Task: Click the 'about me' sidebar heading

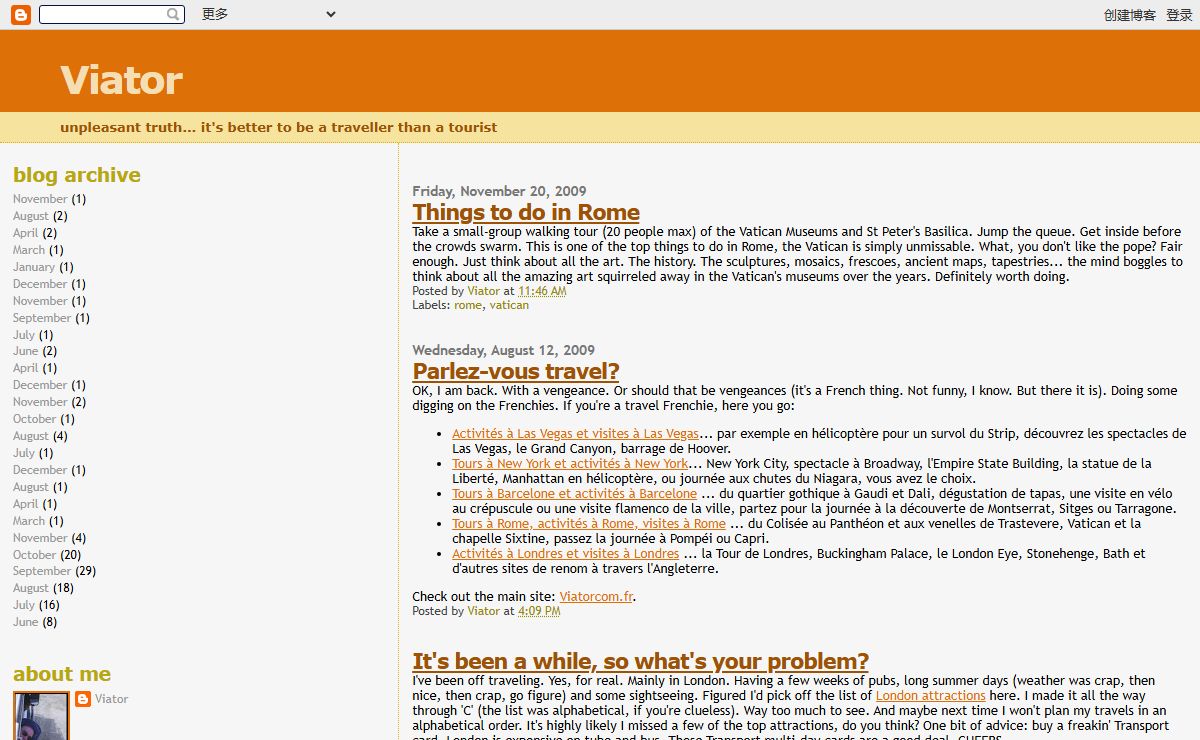Action: pyautogui.click(x=62, y=674)
